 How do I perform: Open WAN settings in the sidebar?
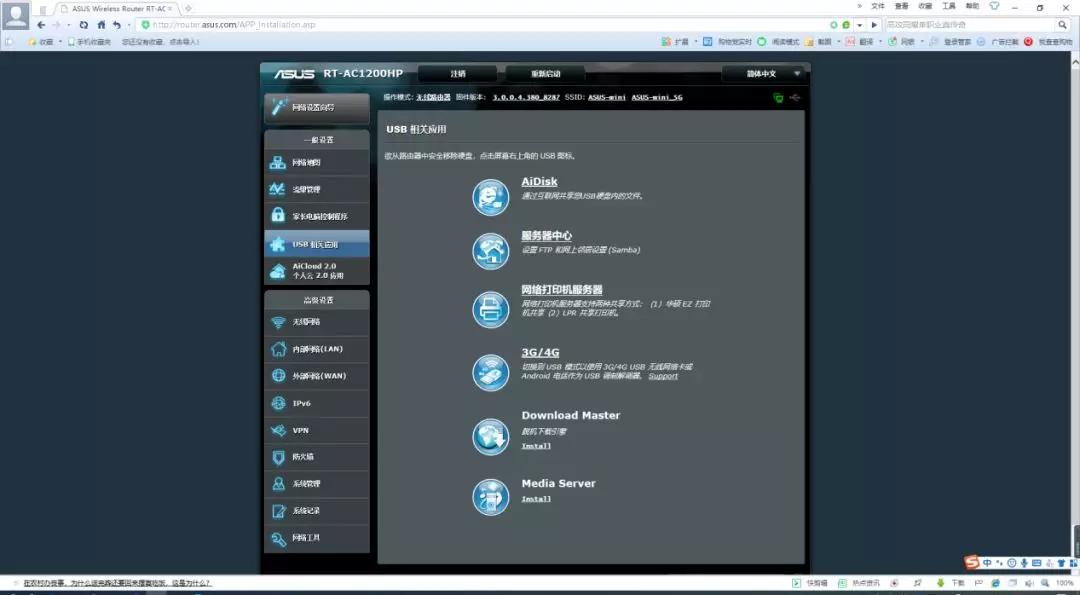click(317, 376)
